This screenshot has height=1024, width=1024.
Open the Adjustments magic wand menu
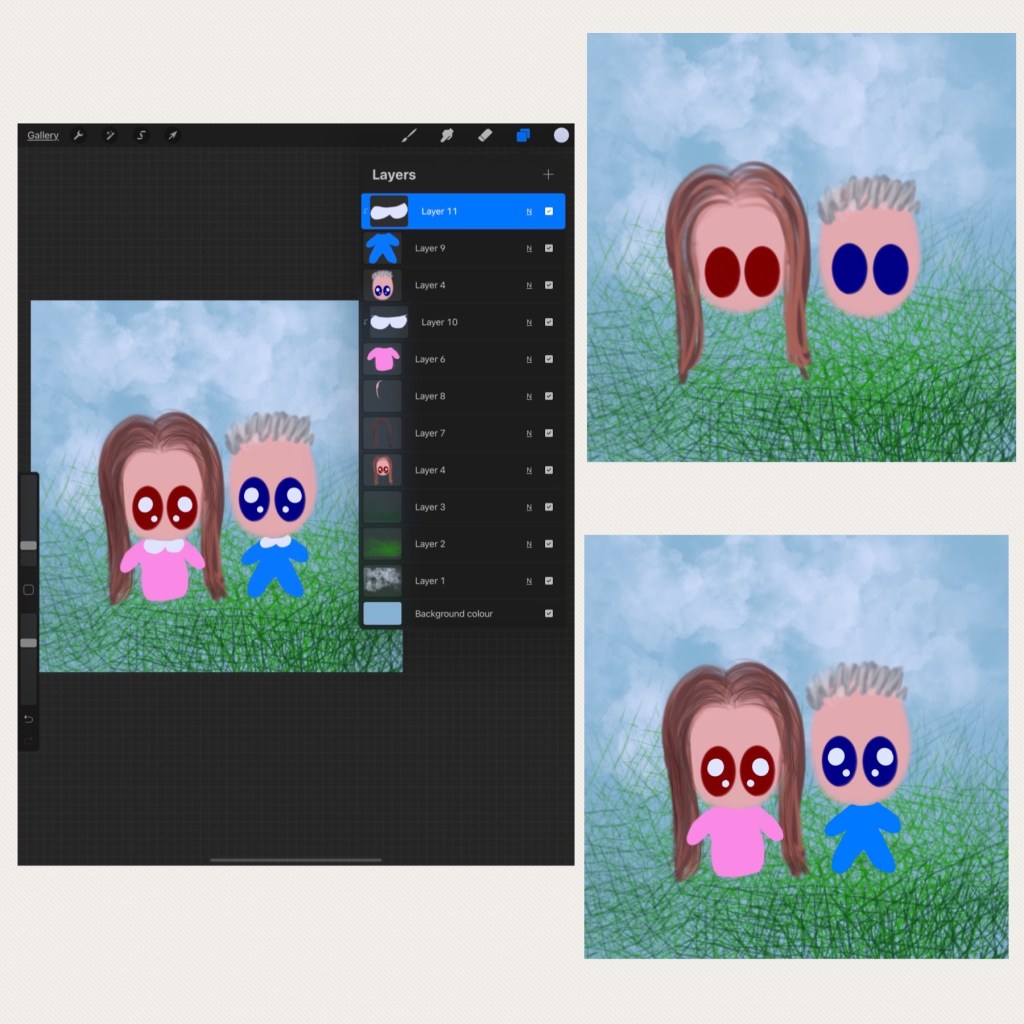coord(110,136)
